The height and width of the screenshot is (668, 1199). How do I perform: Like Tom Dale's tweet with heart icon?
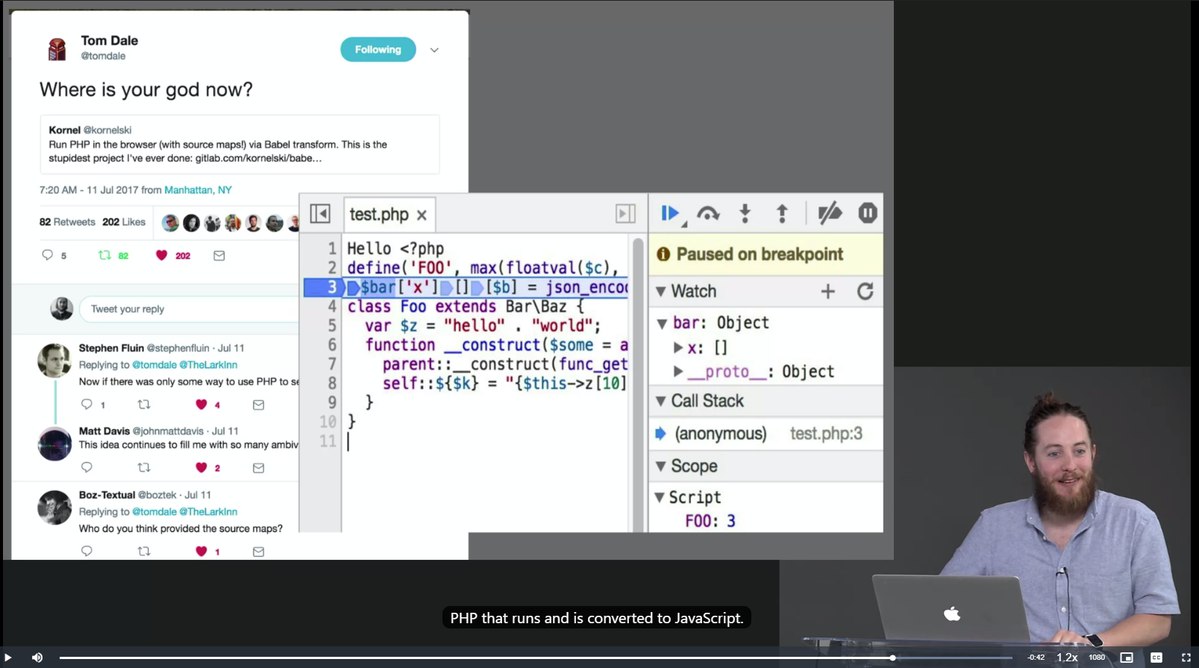tap(161, 255)
